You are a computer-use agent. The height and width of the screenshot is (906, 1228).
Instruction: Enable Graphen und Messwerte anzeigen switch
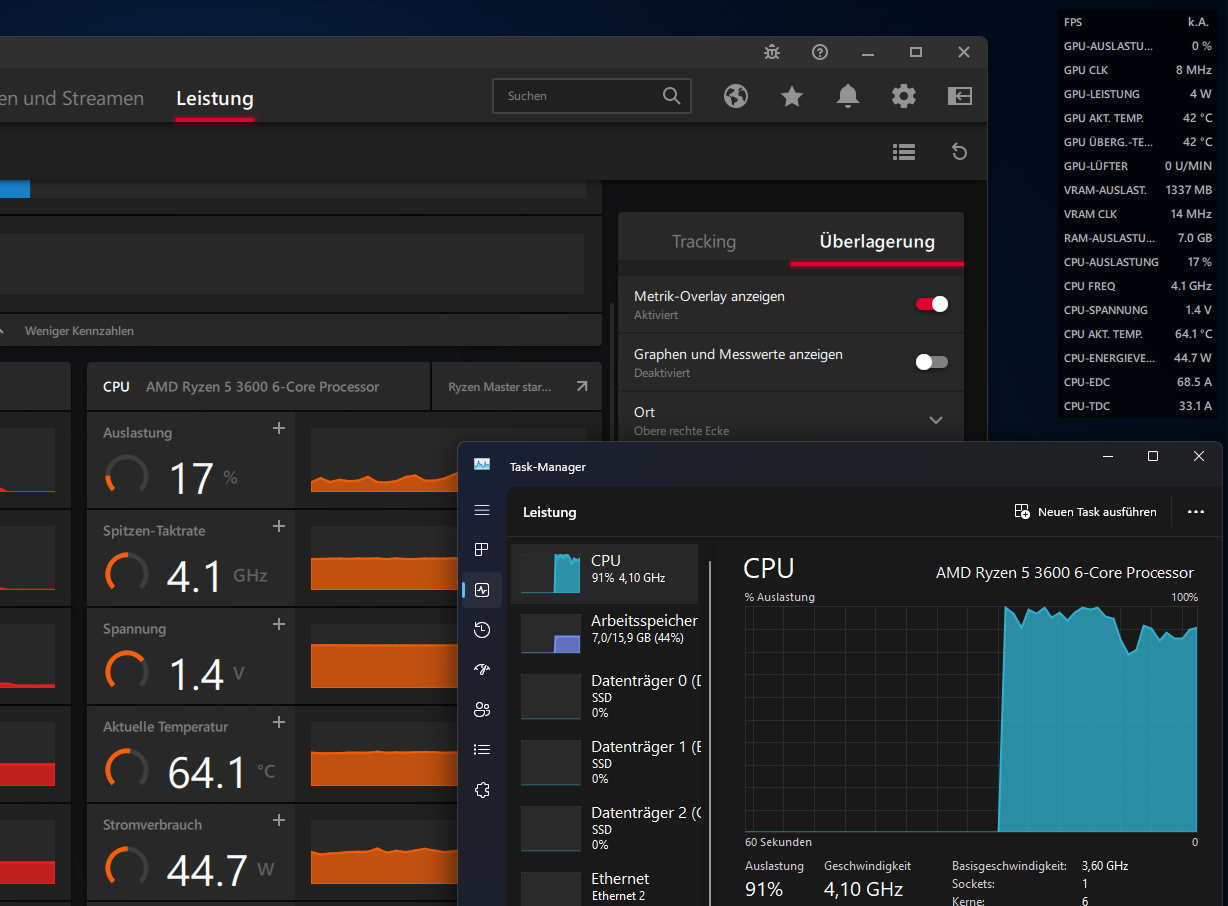(931, 362)
